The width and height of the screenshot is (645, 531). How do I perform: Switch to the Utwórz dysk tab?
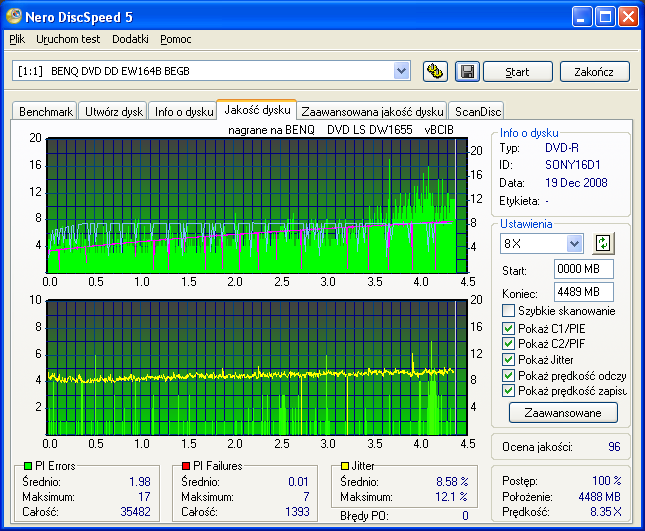(114, 111)
